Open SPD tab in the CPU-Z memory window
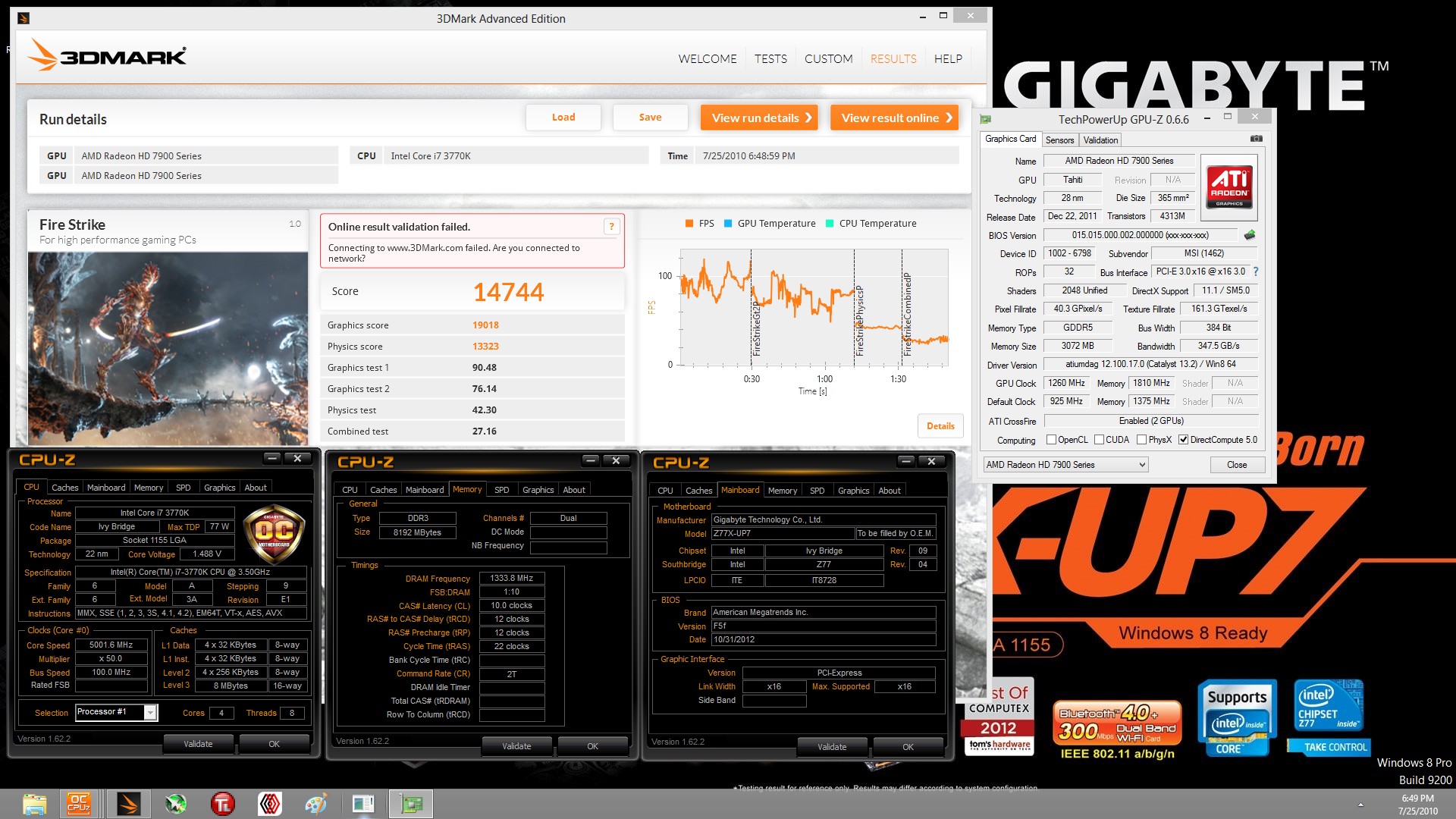The height and width of the screenshot is (819, 1456). (x=501, y=490)
